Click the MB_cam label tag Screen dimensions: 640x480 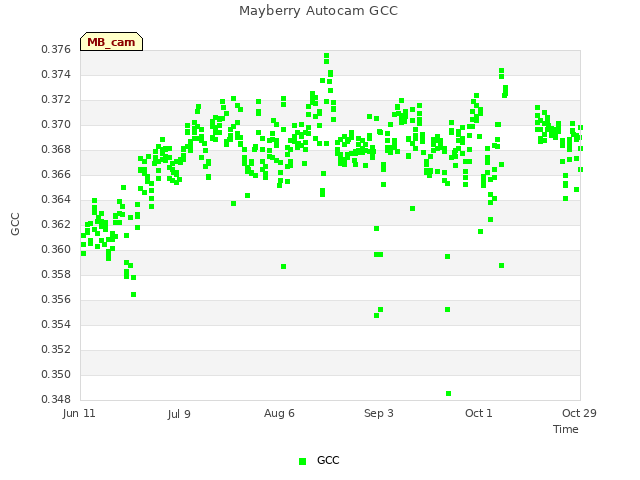click(x=111, y=42)
